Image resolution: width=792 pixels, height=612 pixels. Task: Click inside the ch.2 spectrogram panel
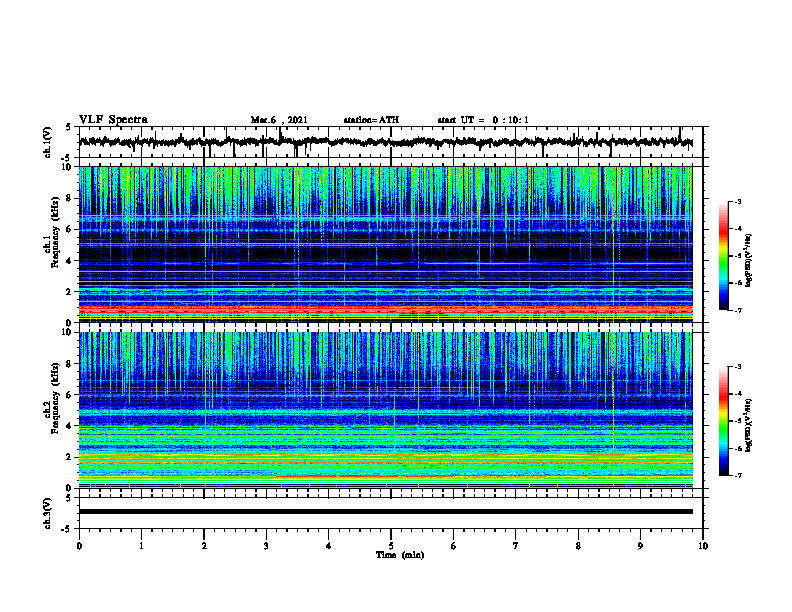pyautogui.click(x=385, y=410)
